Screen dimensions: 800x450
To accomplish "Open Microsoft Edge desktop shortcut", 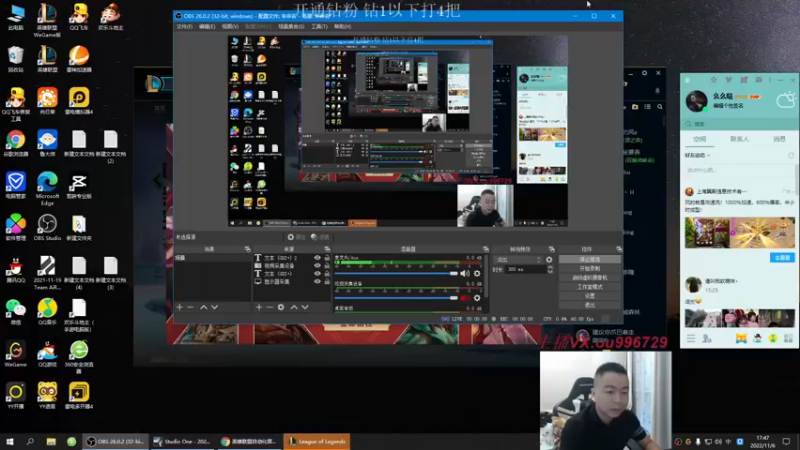I will (47, 189).
